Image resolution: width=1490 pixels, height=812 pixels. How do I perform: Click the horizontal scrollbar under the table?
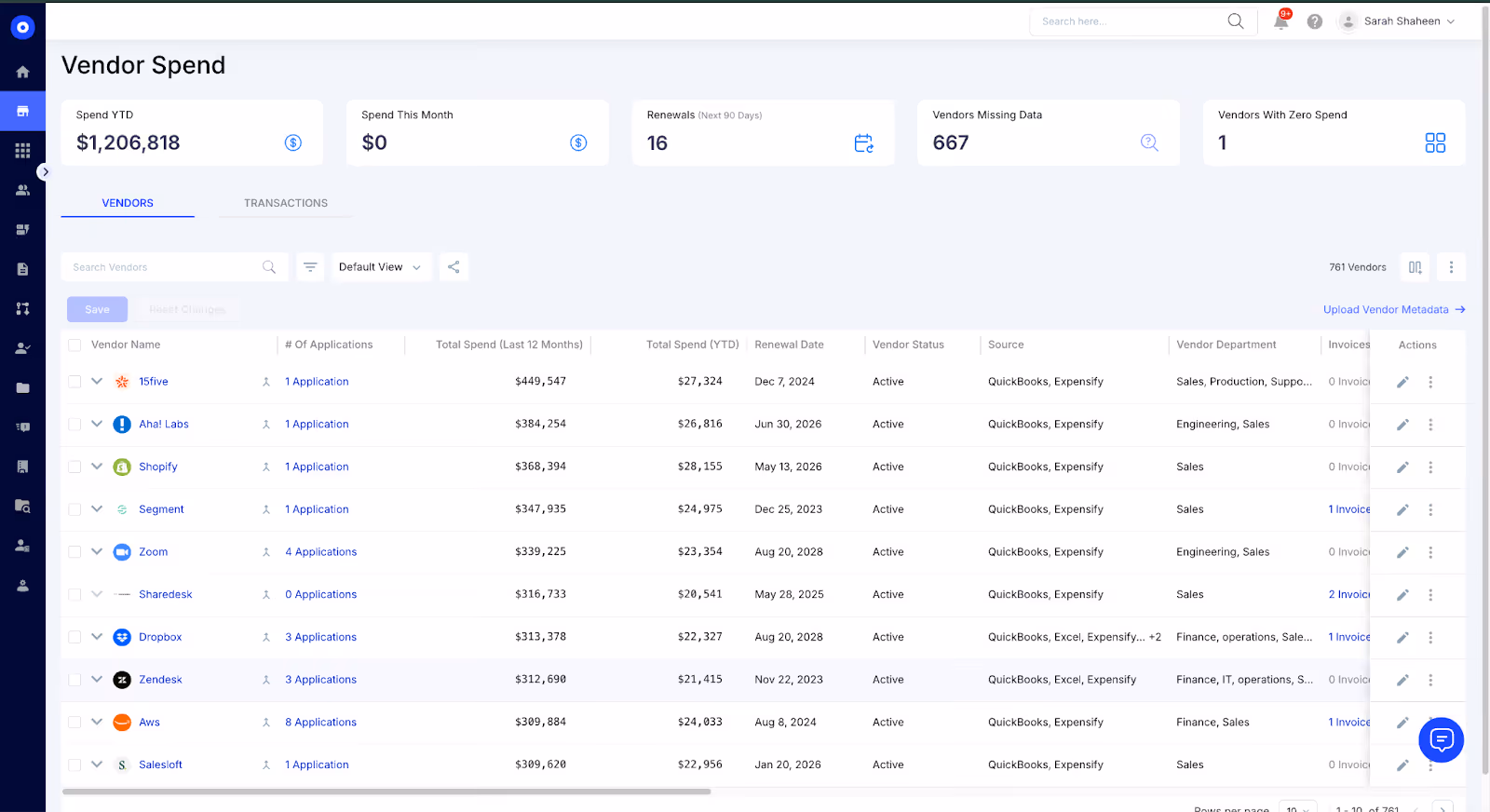tap(386, 792)
